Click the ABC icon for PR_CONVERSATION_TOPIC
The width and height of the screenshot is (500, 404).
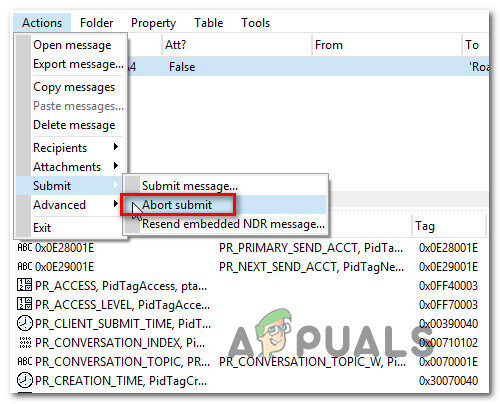tap(25, 361)
